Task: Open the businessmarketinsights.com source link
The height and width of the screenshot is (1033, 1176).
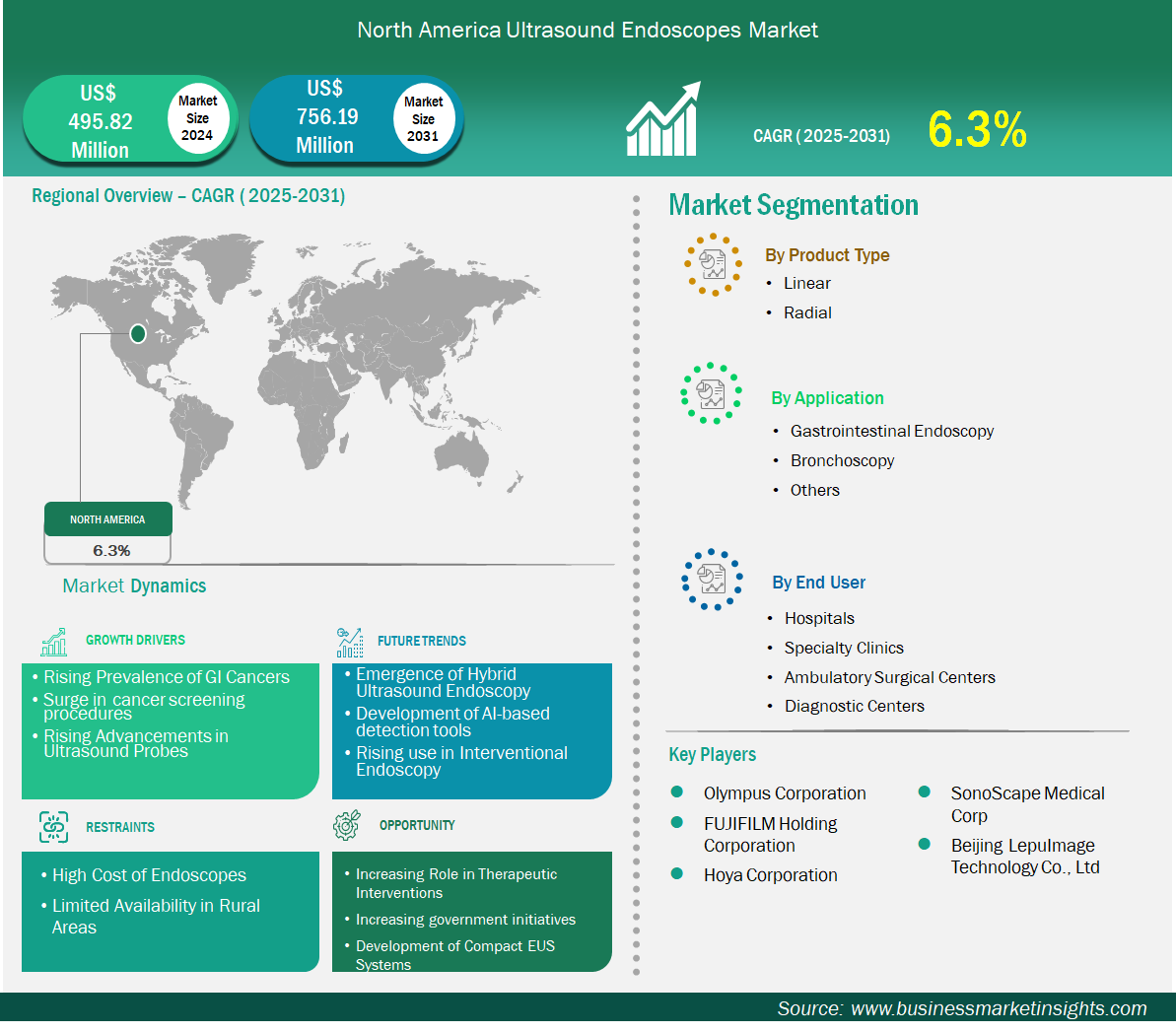Action: tap(998, 1008)
